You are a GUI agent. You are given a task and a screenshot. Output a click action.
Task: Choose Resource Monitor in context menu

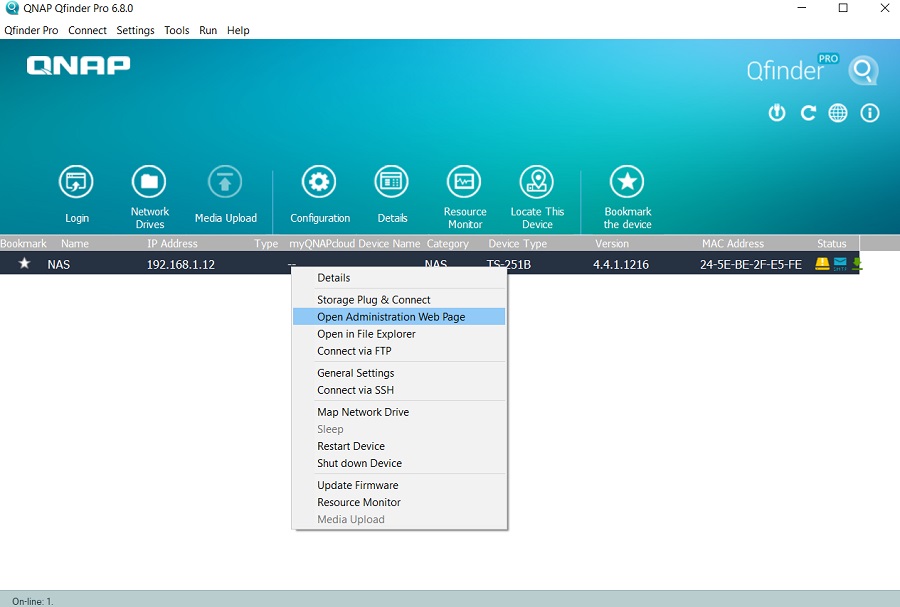(x=399, y=502)
